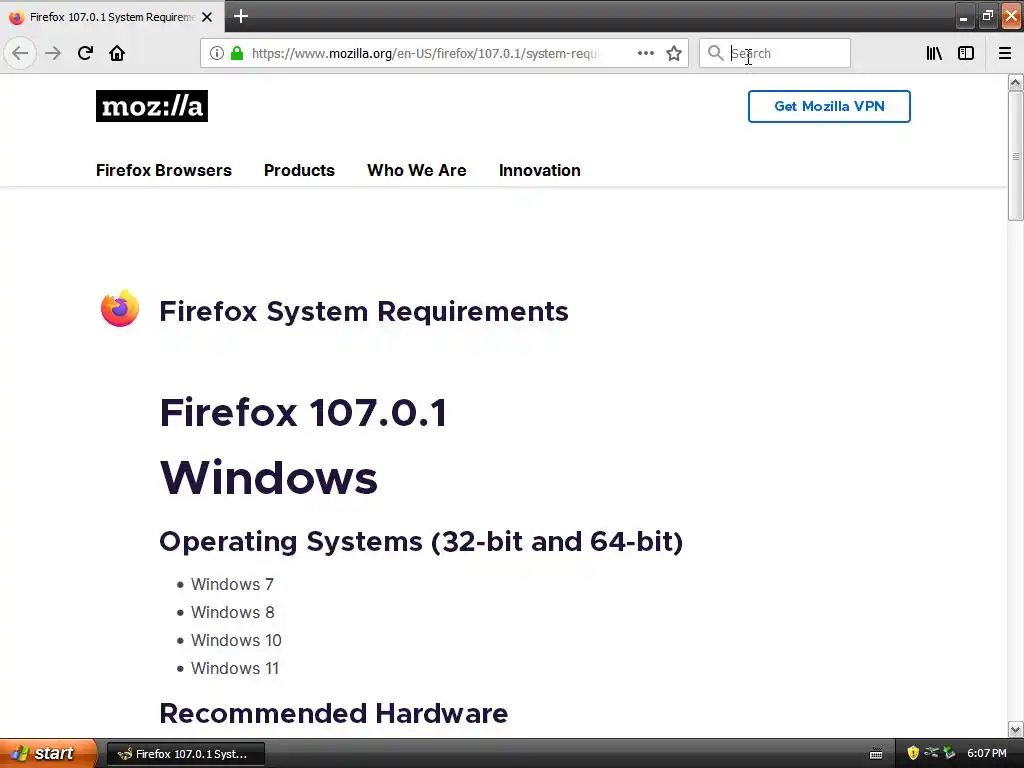Toggle the sidebar view

pyautogui.click(x=966, y=53)
